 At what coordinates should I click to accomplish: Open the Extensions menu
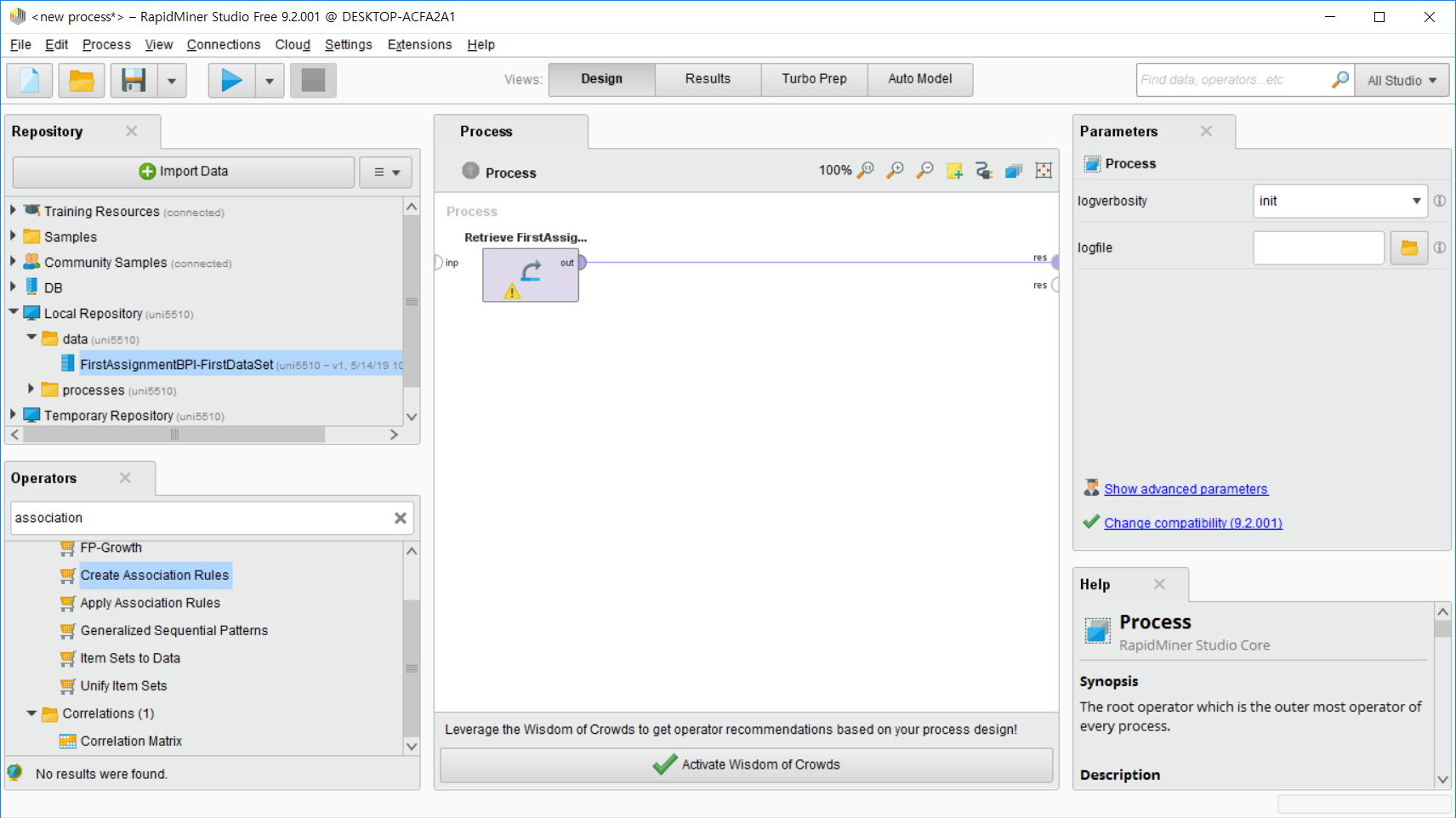419,44
